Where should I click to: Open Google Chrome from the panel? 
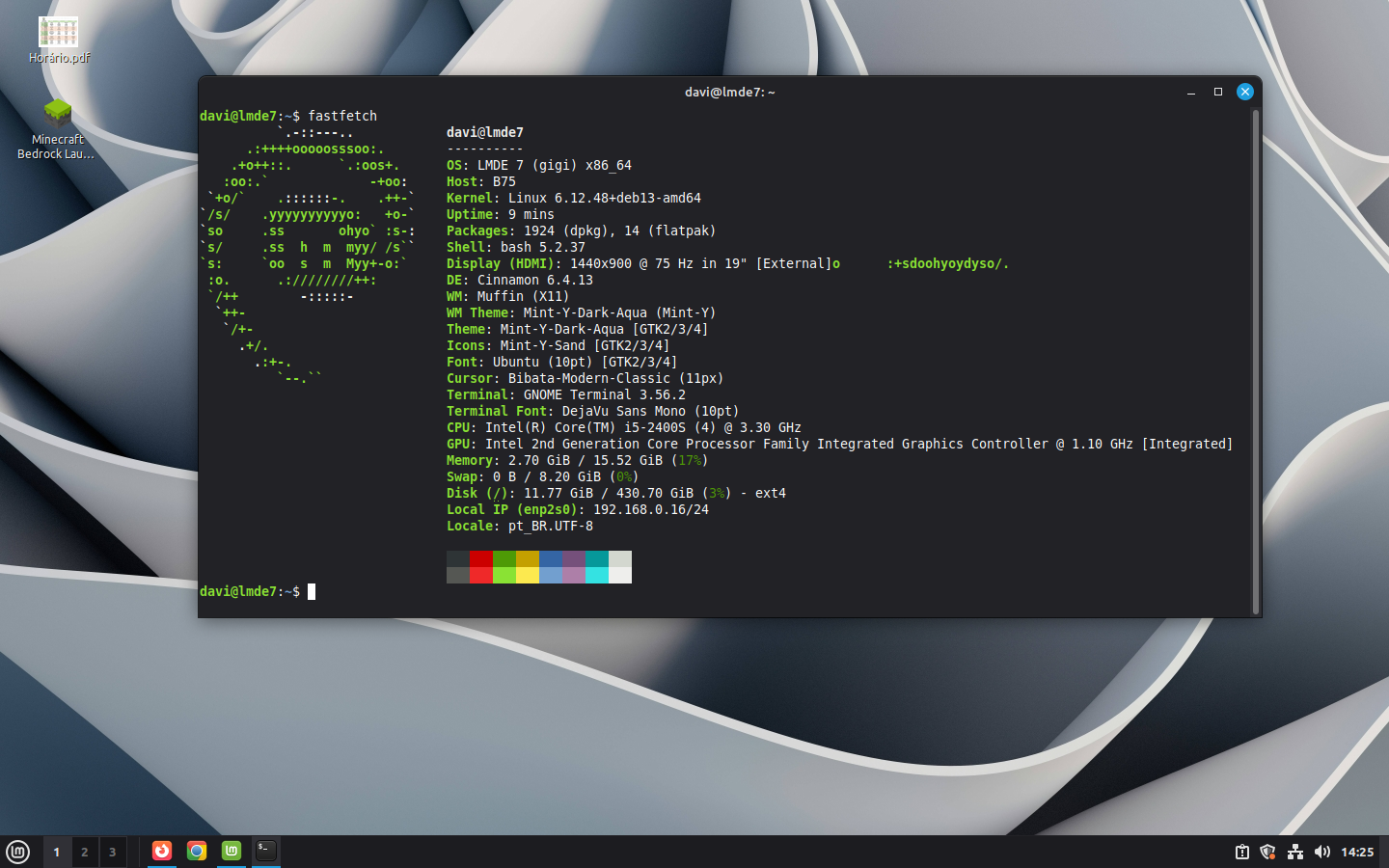(x=197, y=851)
